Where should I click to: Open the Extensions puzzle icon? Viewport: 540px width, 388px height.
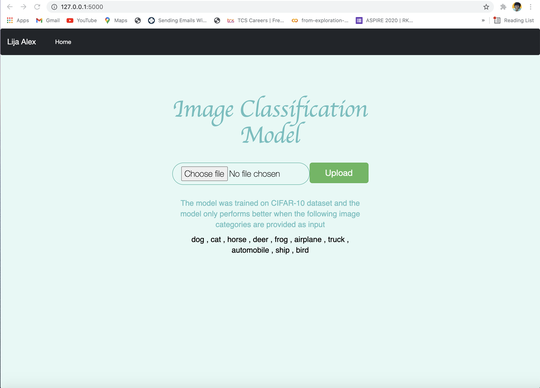point(503,7)
